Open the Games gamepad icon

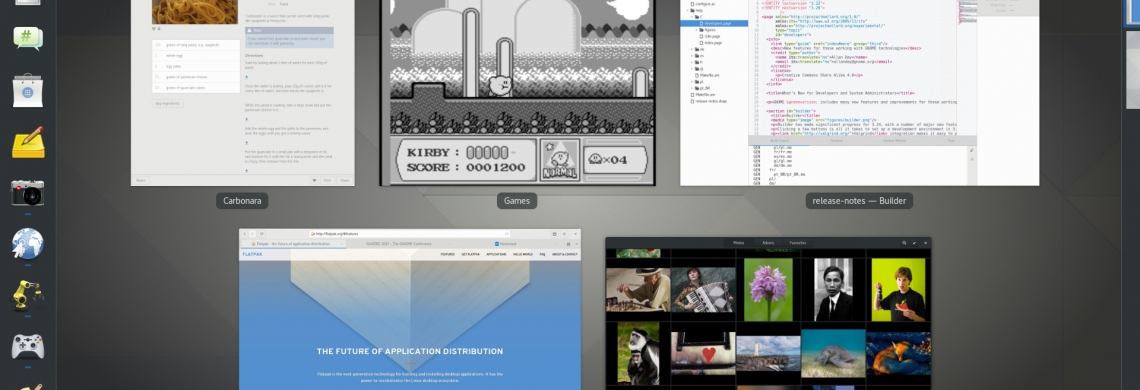pos(28,346)
